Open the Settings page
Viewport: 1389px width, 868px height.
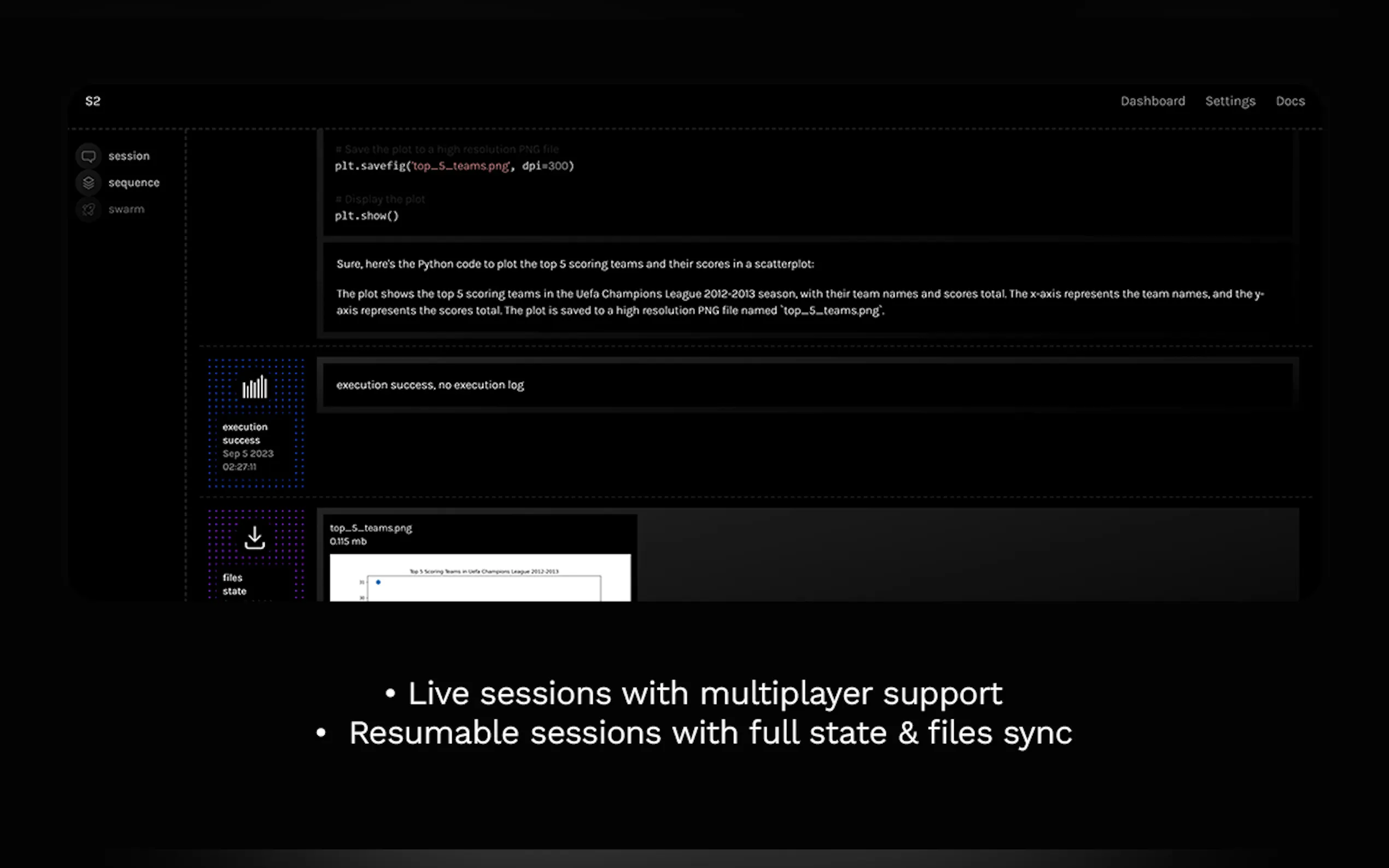click(x=1230, y=101)
